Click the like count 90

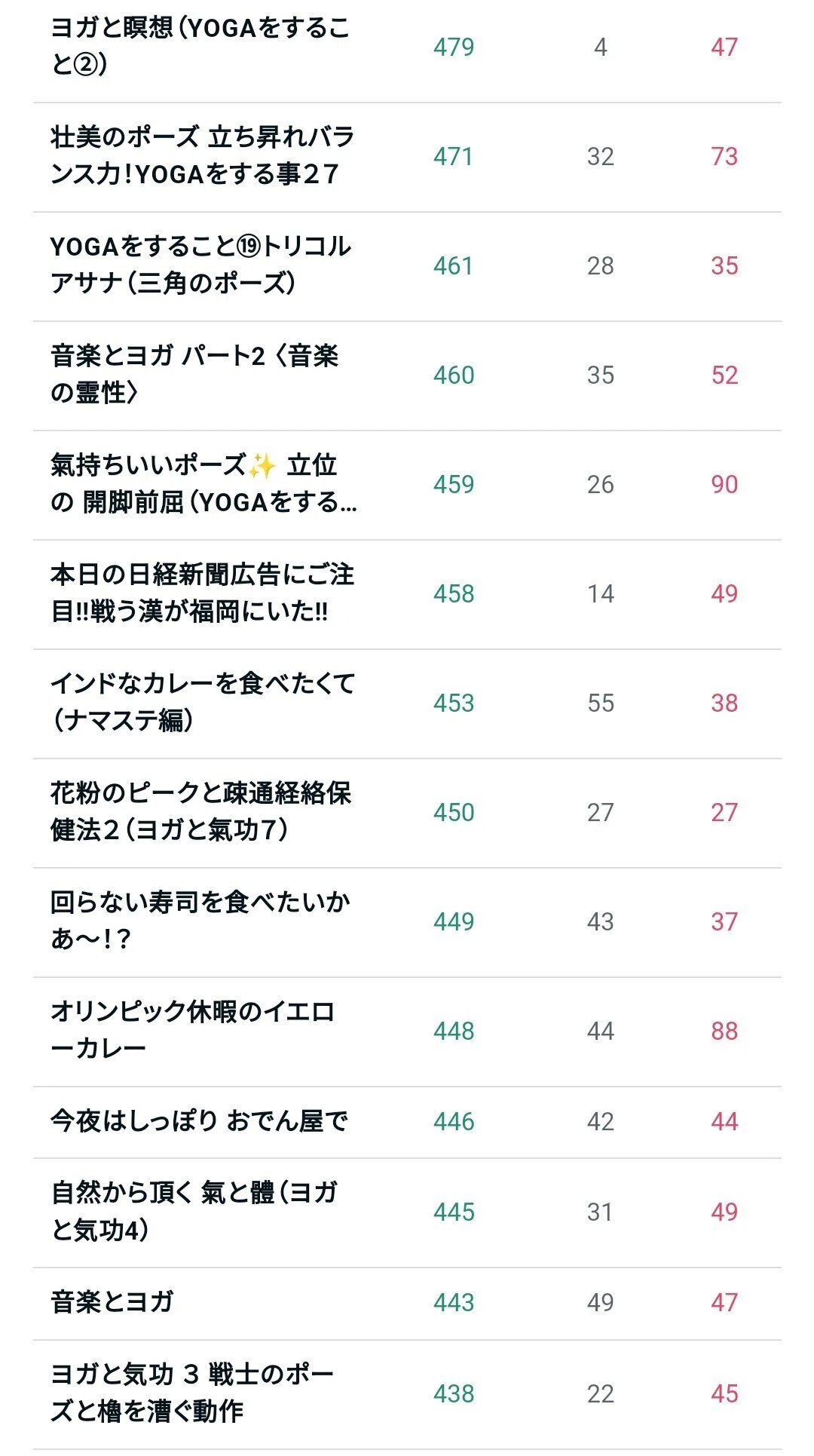[724, 484]
